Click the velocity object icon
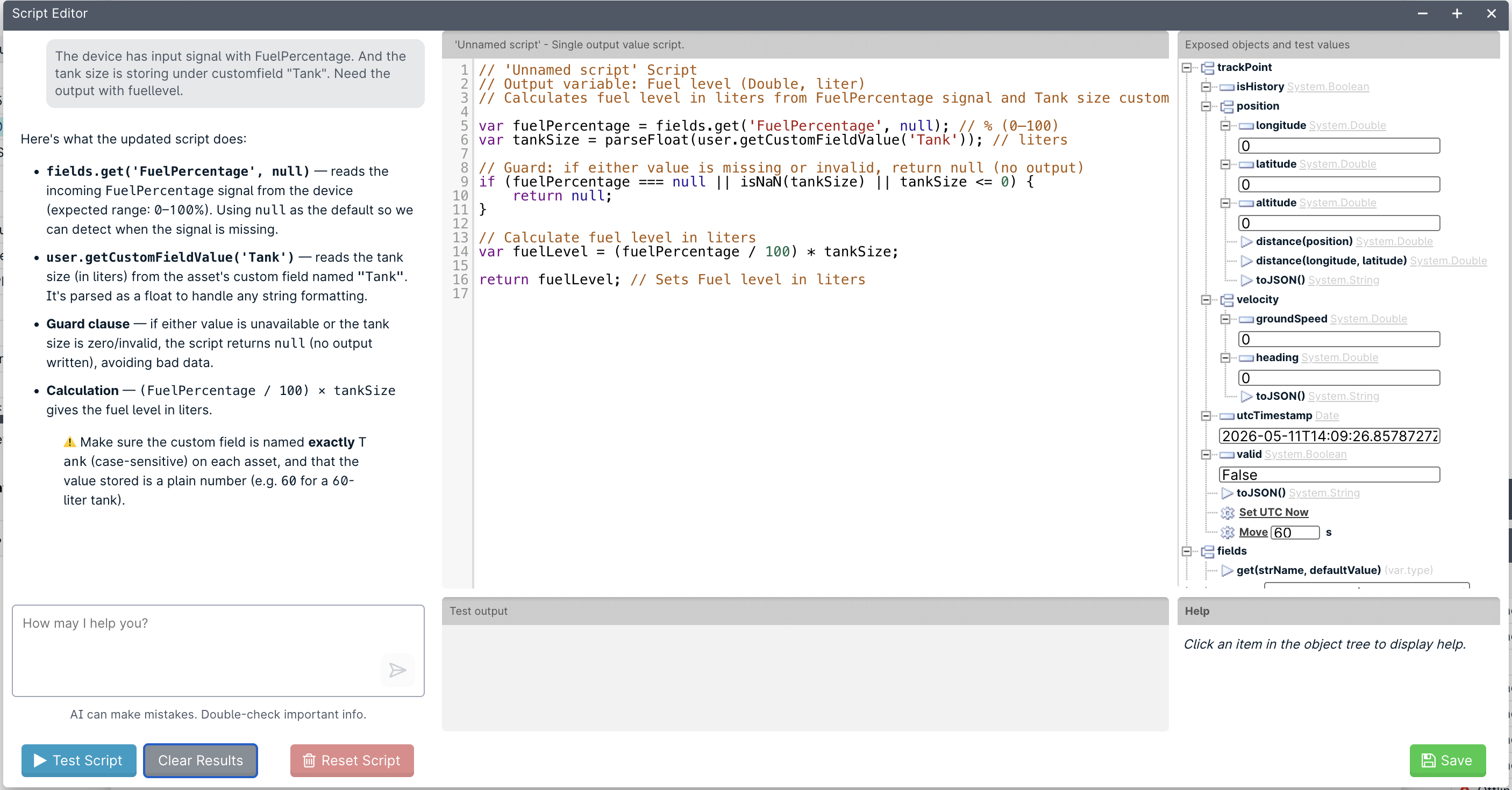1512x790 pixels. click(1228, 300)
